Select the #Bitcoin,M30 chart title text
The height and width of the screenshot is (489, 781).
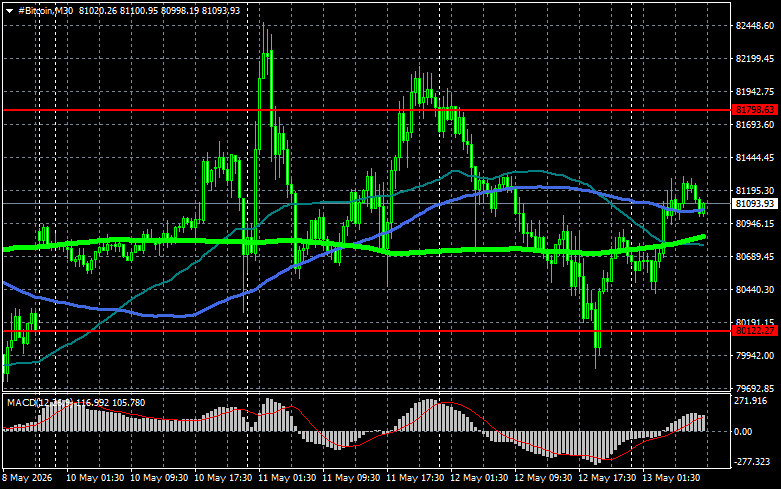tap(45, 10)
